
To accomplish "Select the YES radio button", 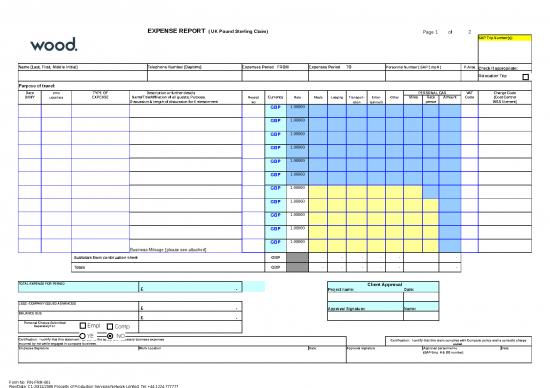I will [82, 336].
